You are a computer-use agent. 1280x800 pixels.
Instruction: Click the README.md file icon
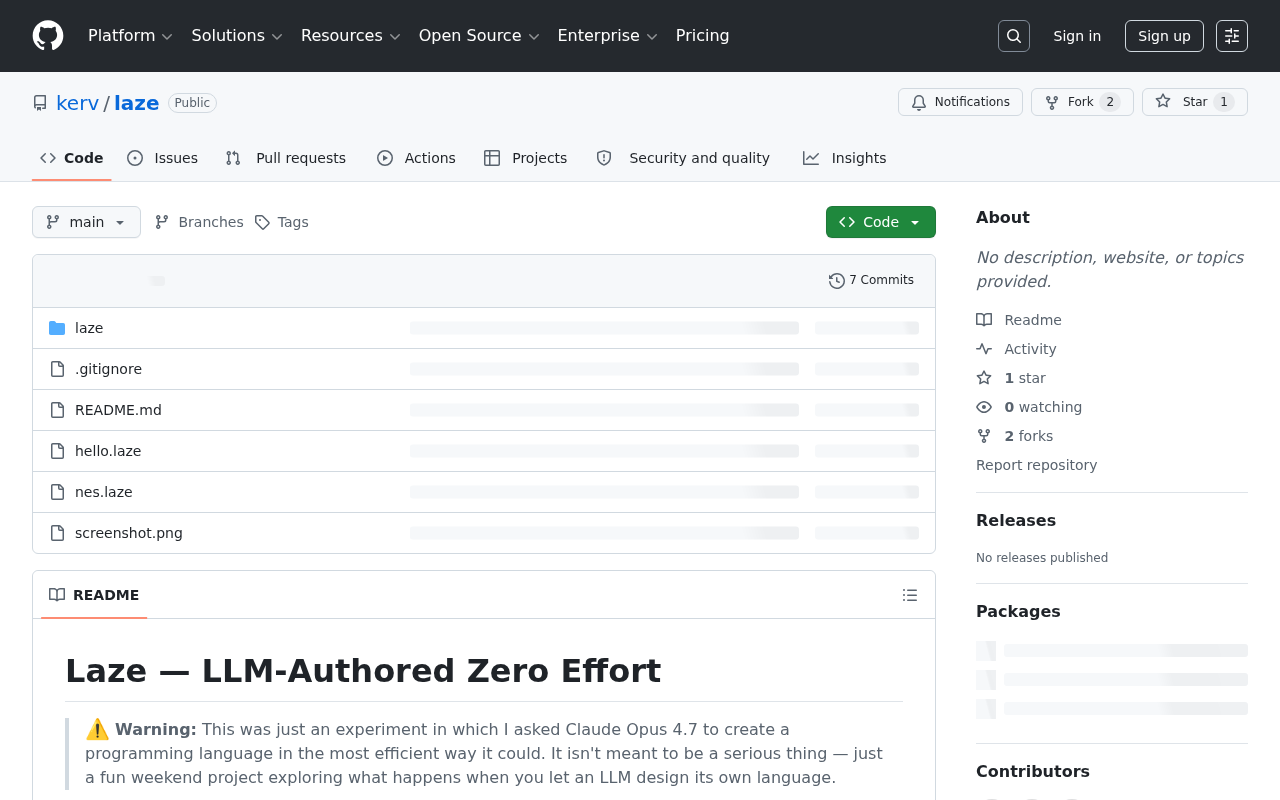click(57, 410)
